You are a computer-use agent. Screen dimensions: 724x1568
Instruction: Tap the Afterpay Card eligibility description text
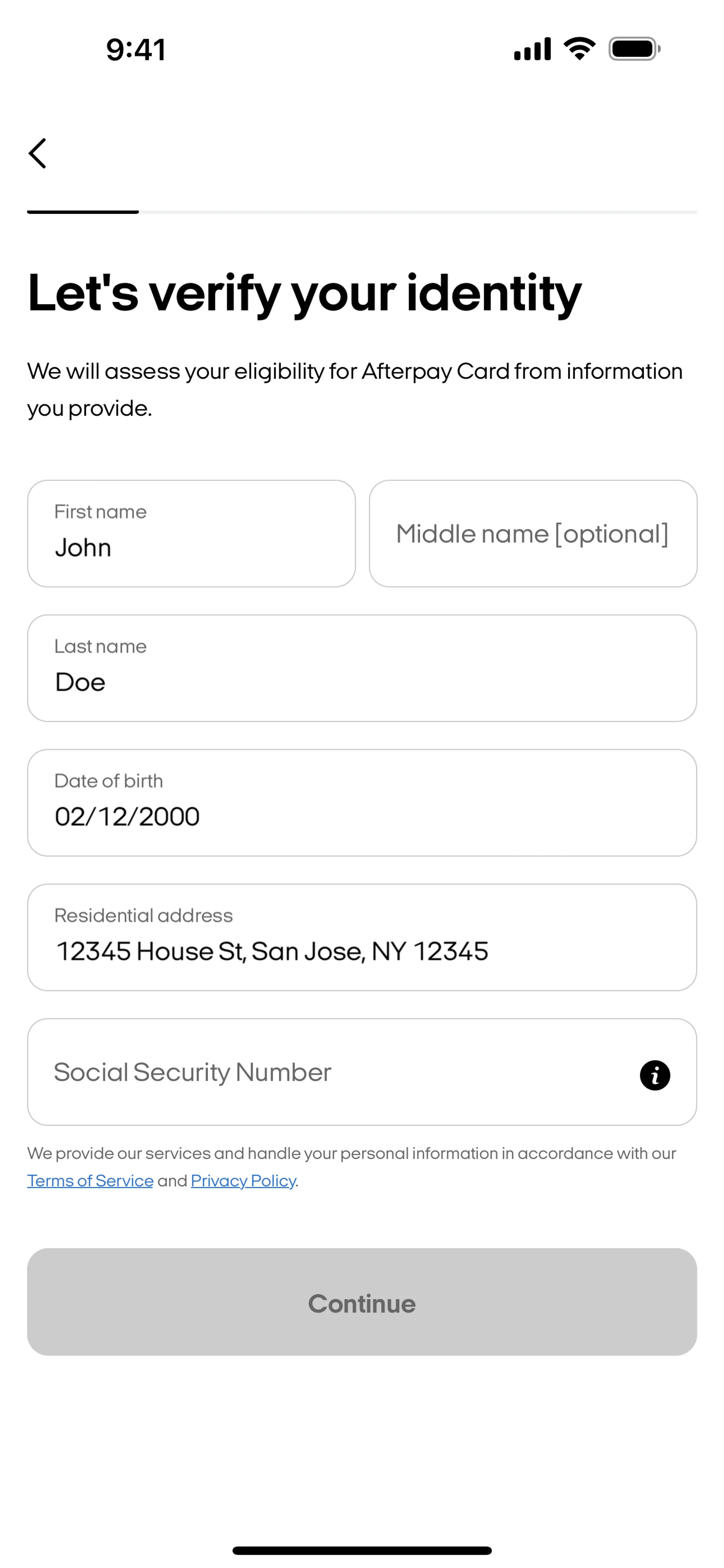tap(354, 390)
